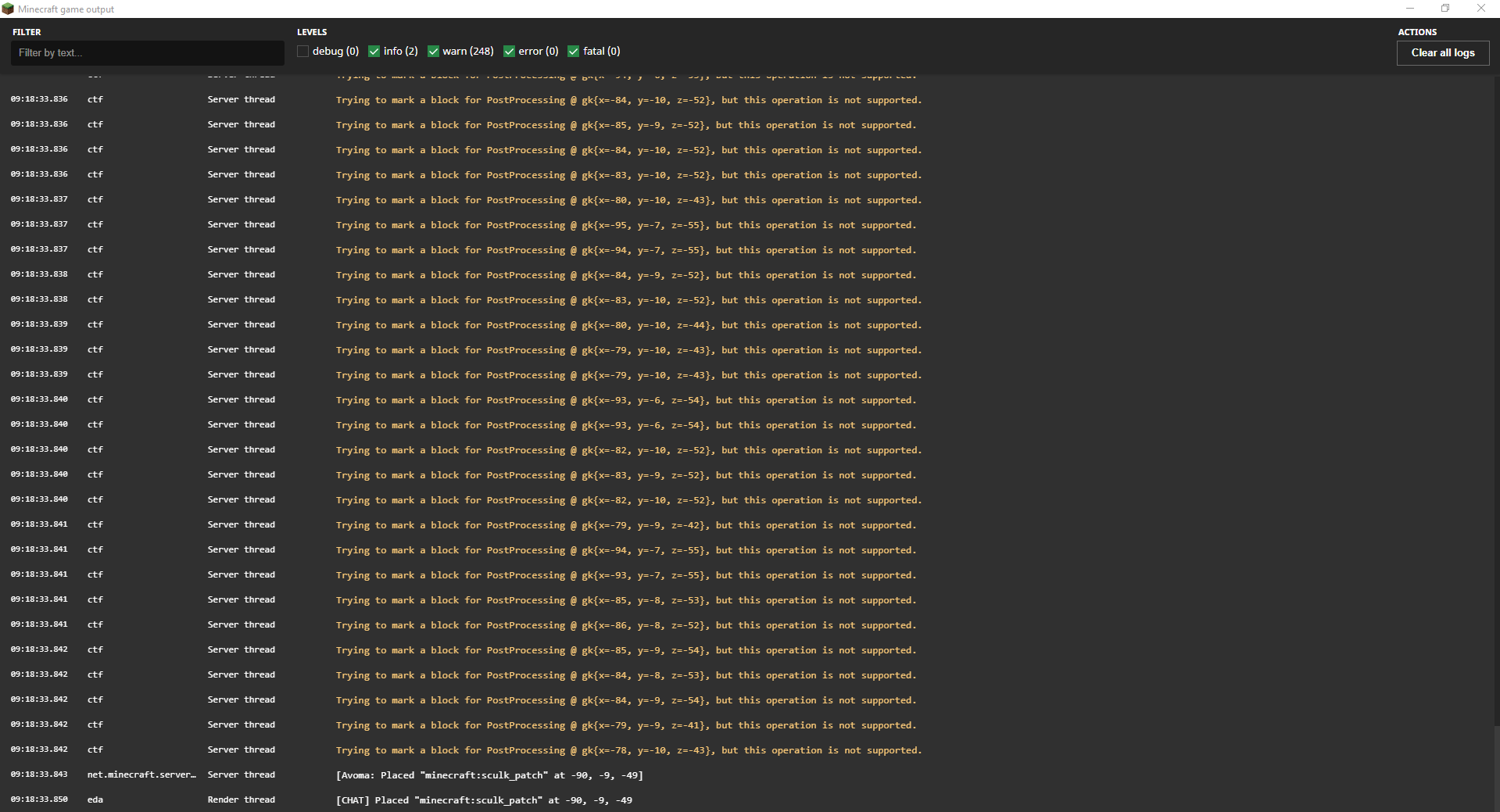Toggle the warn (248) checkbox
The image size is (1500, 812).
[433, 52]
